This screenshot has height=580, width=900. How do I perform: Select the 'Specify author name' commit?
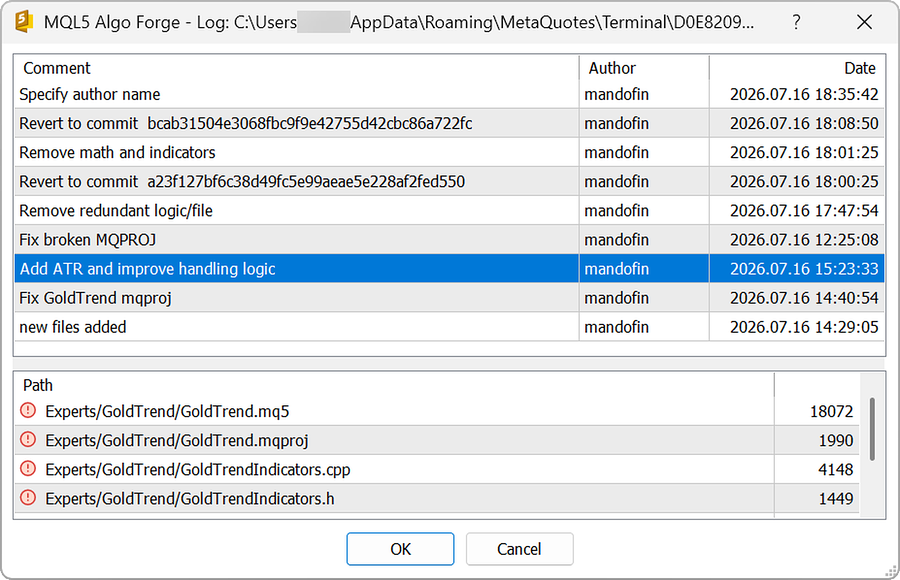(449, 94)
